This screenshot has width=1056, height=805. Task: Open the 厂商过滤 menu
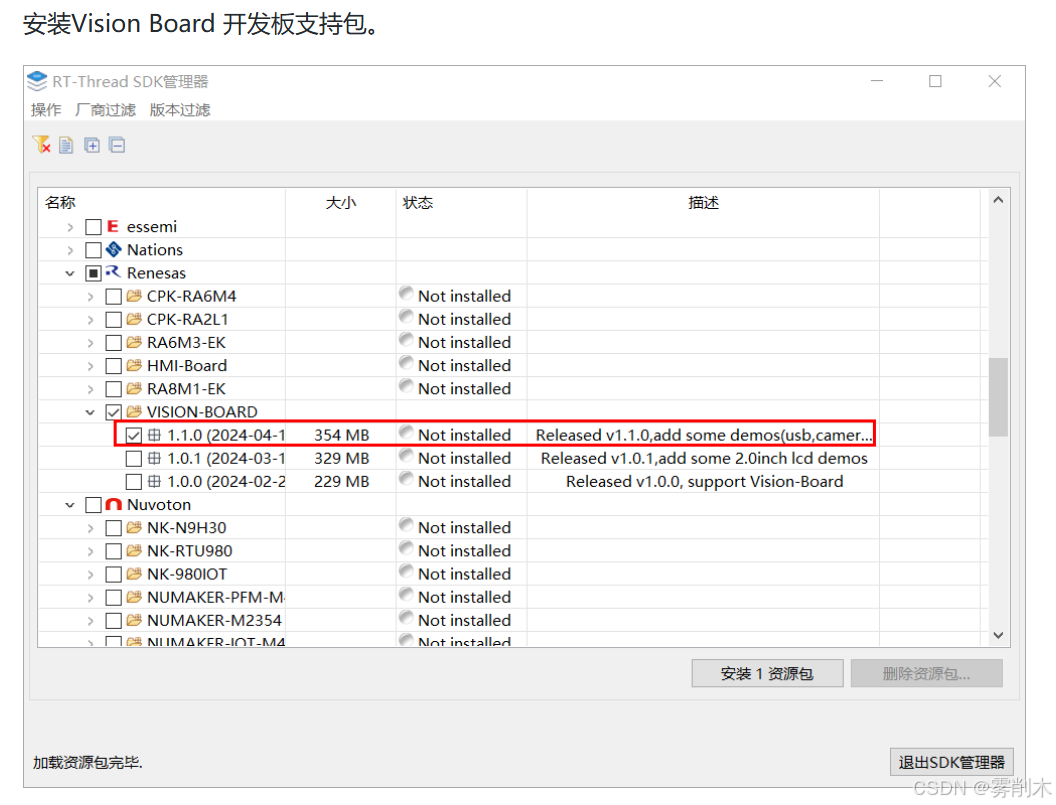[x=105, y=109]
